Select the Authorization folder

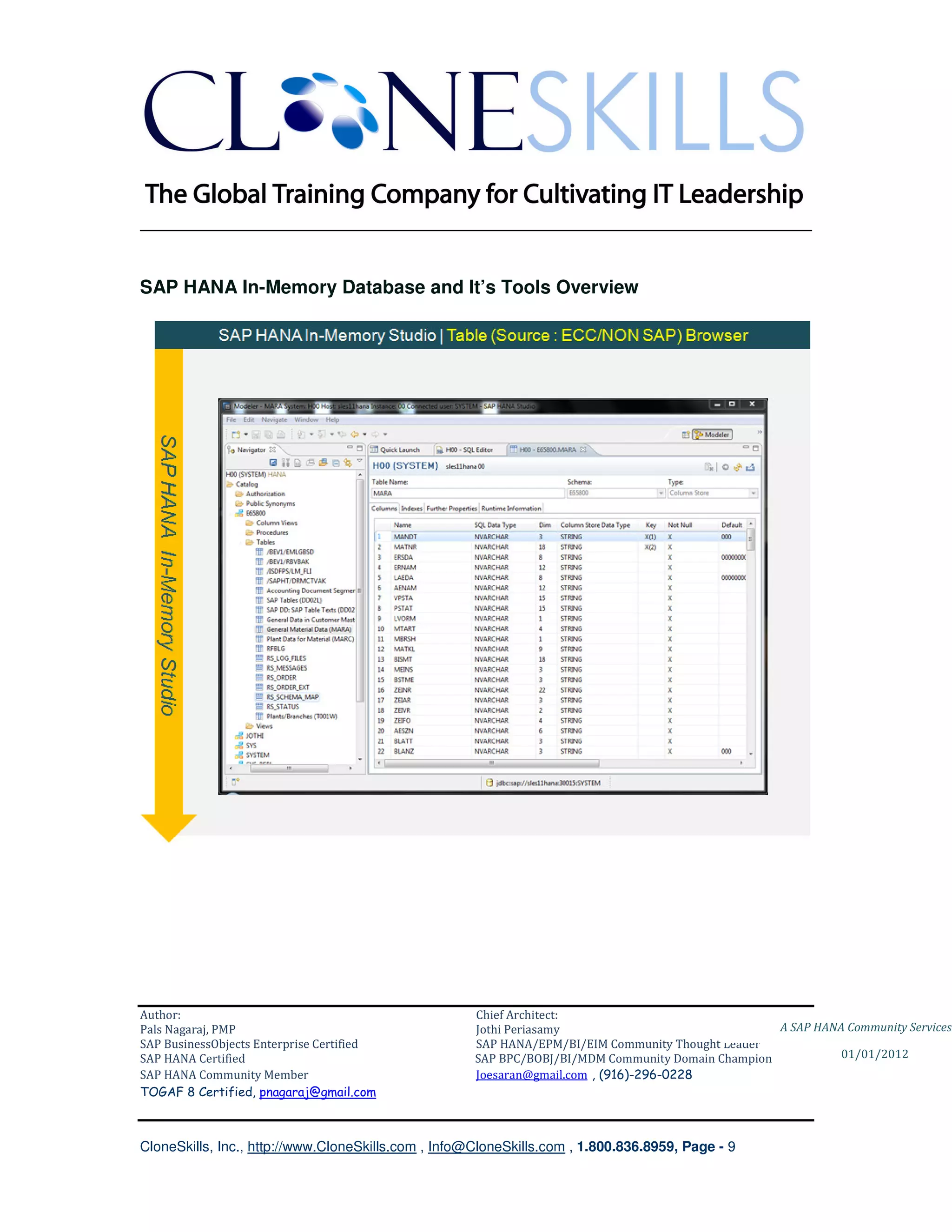[x=260, y=494]
